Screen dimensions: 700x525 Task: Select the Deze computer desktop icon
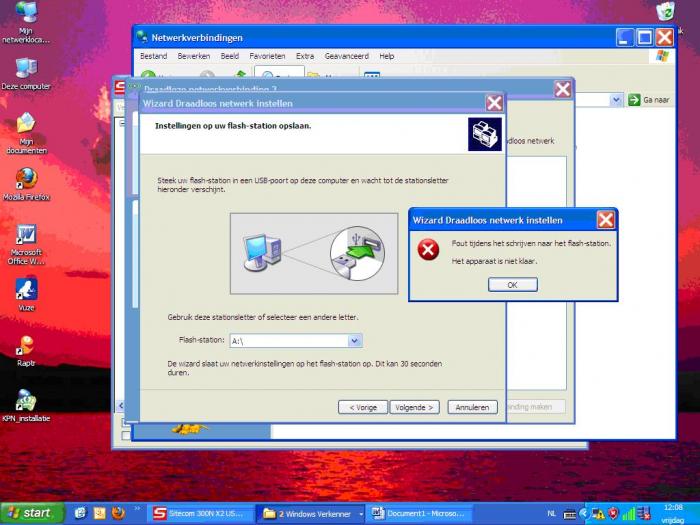point(26,74)
